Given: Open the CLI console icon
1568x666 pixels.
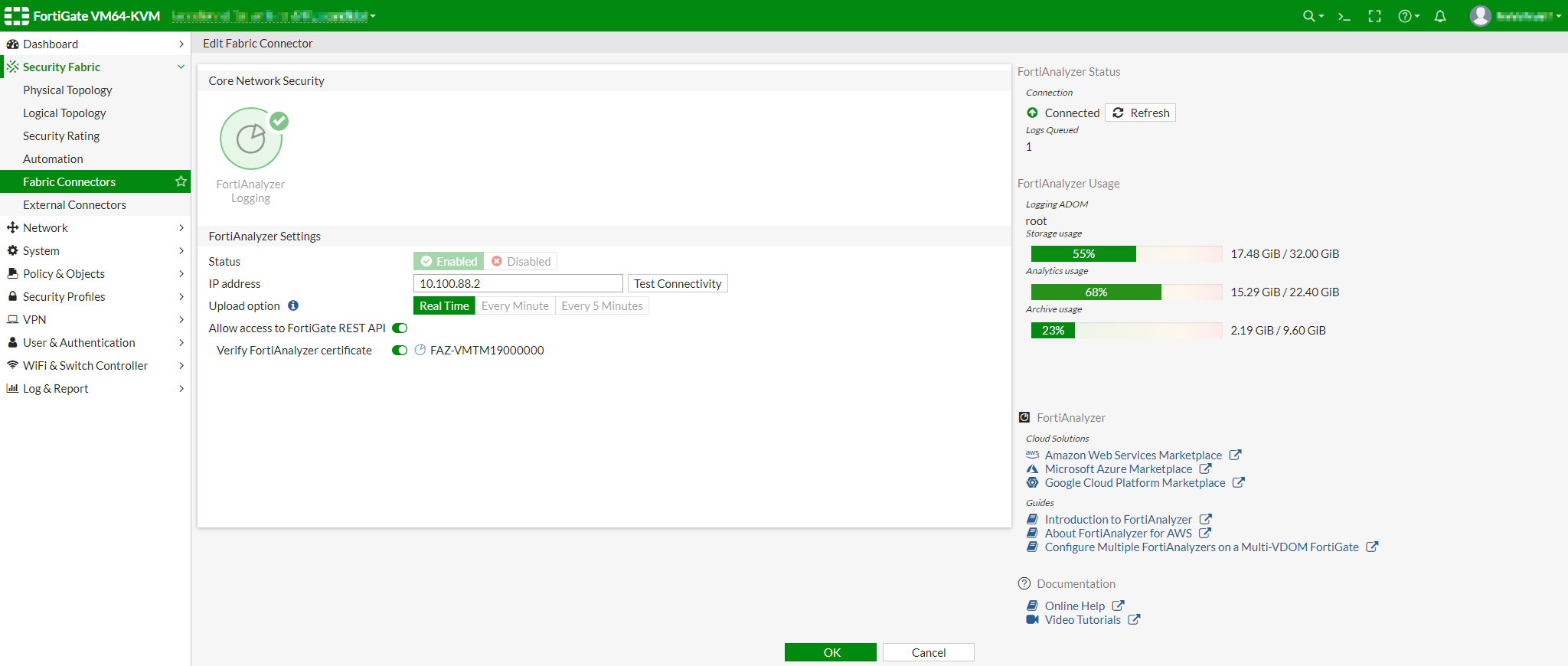Looking at the screenshot, I should [x=1344, y=16].
